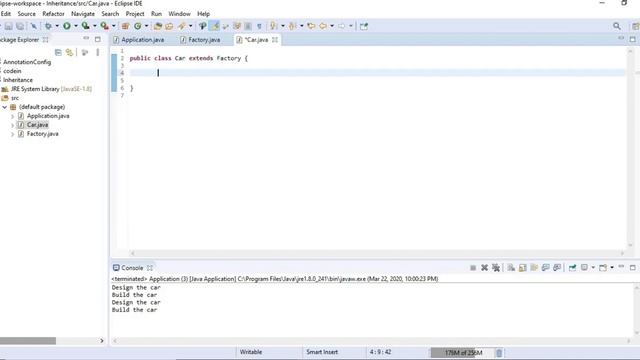Image resolution: width=640 pixels, height=360 pixels.
Task: Expand the Application.java tree node
Action: point(12,116)
